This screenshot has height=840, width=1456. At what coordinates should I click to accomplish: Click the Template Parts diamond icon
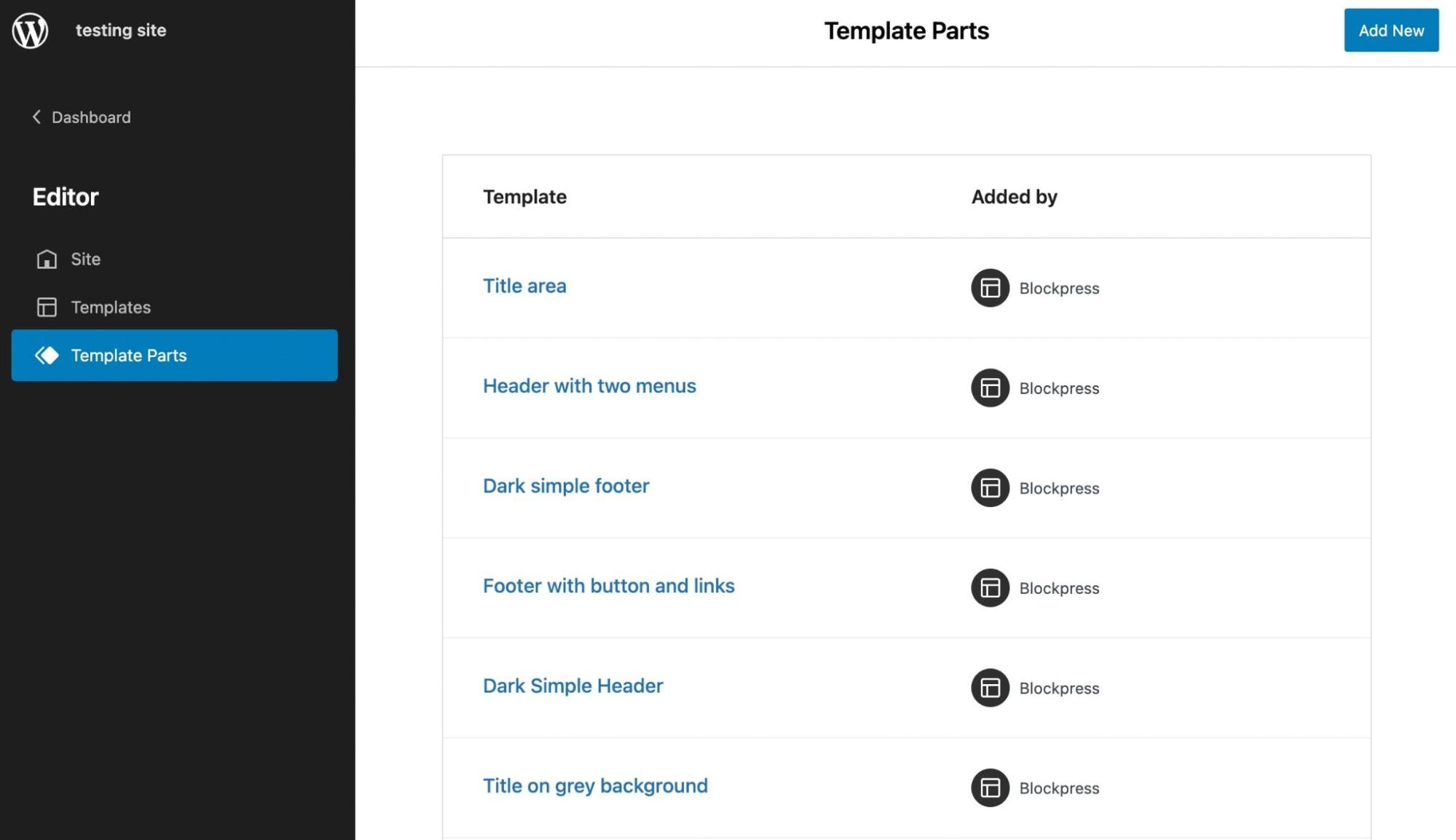pos(46,356)
